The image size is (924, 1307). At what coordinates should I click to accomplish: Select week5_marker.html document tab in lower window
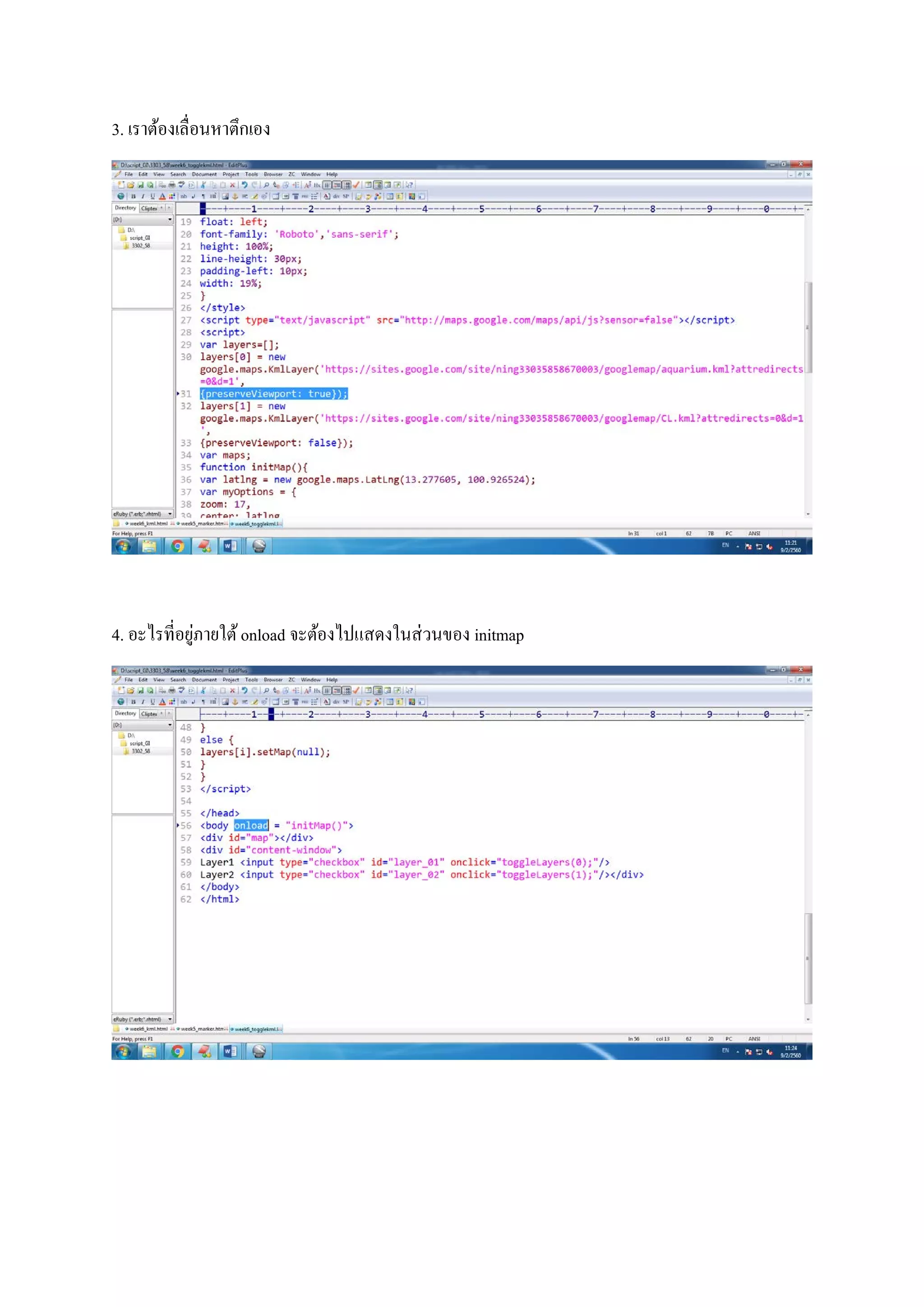pos(202,1029)
